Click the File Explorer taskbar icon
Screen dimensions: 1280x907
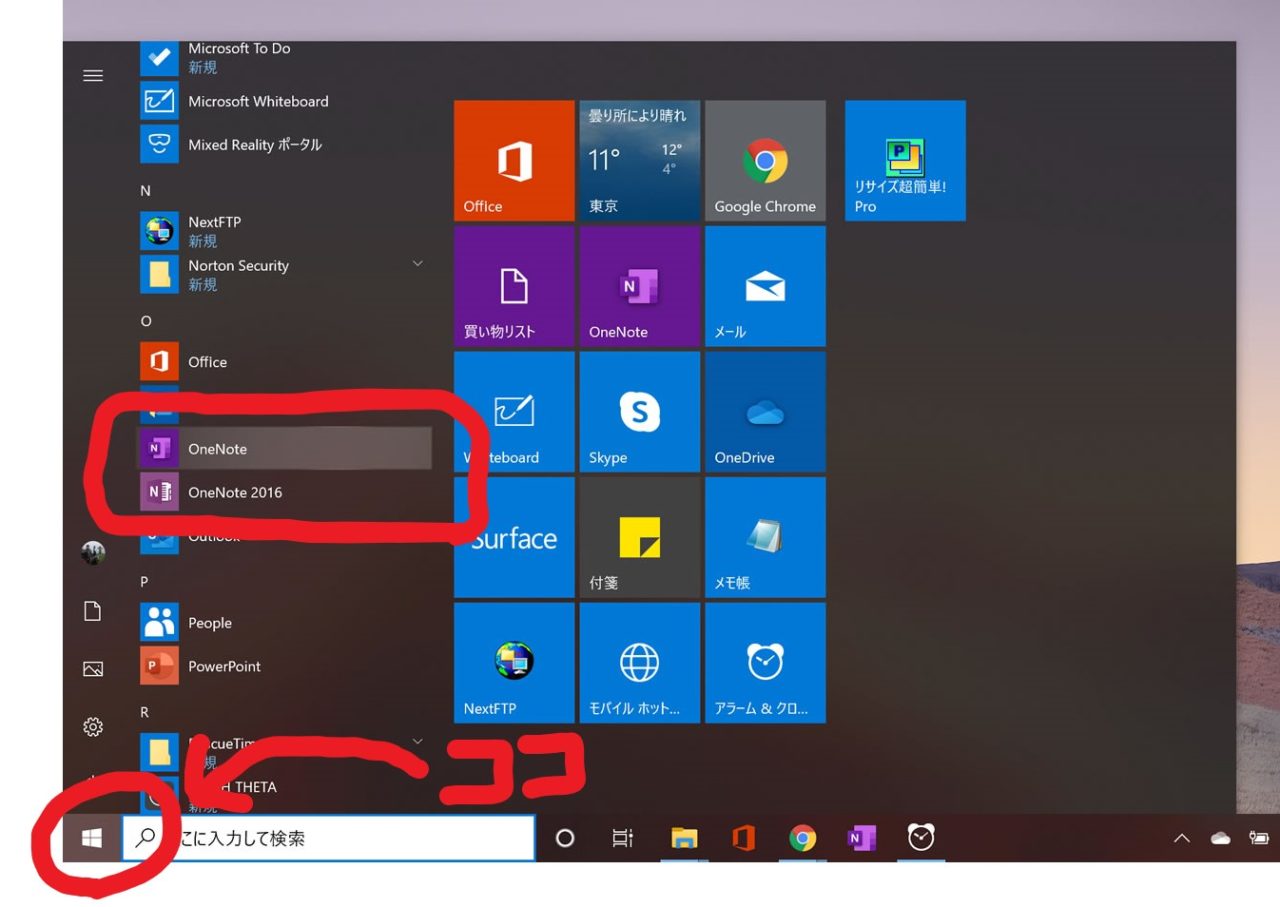pyautogui.click(x=684, y=838)
